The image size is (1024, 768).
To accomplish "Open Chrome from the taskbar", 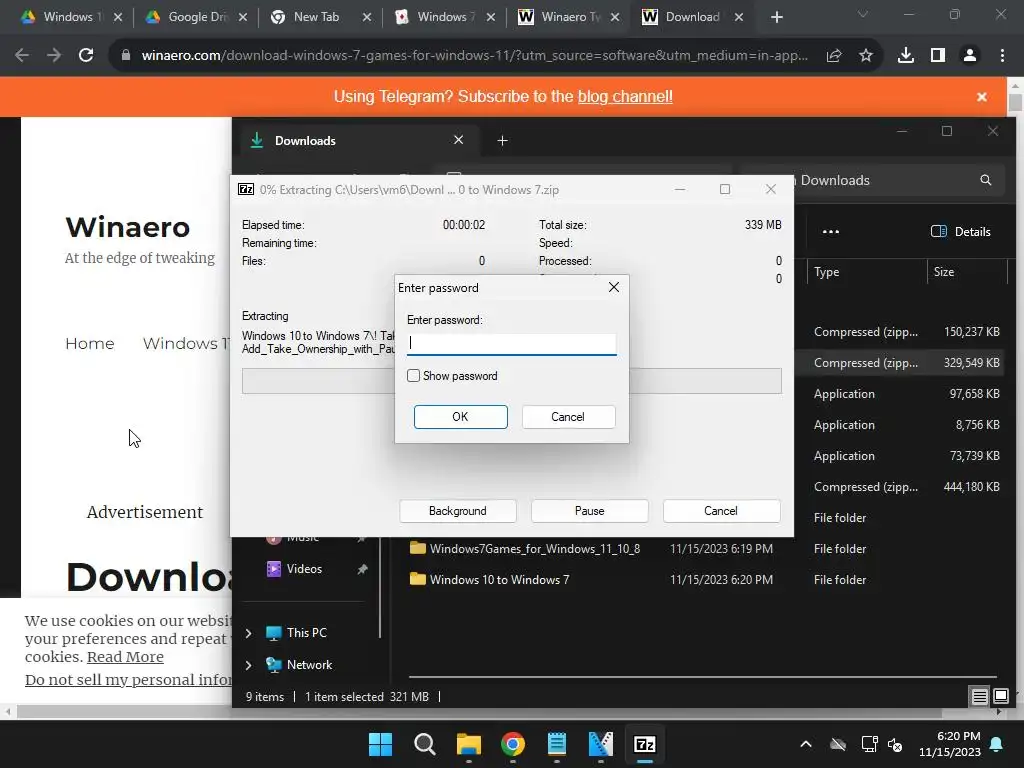I will click(x=513, y=744).
